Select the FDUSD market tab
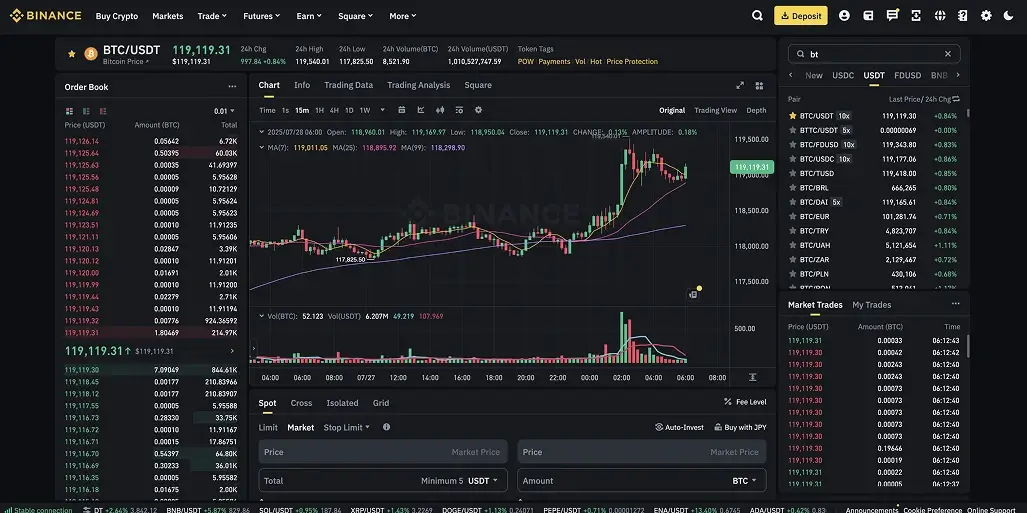The height and width of the screenshot is (513, 1027). pyautogui.click(x=907, y=75)
